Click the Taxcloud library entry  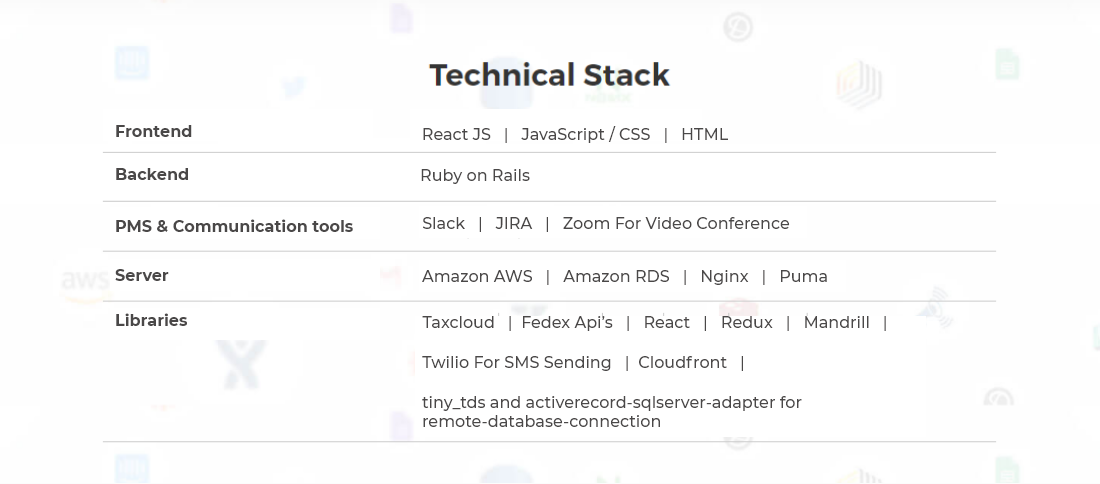pos(458,323)
